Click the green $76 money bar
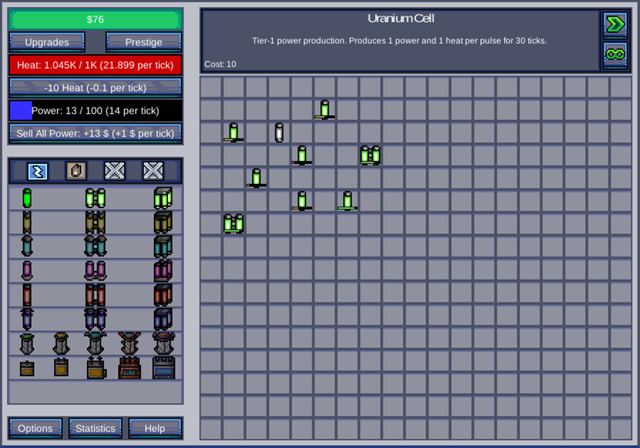 [x=96, y=19]
